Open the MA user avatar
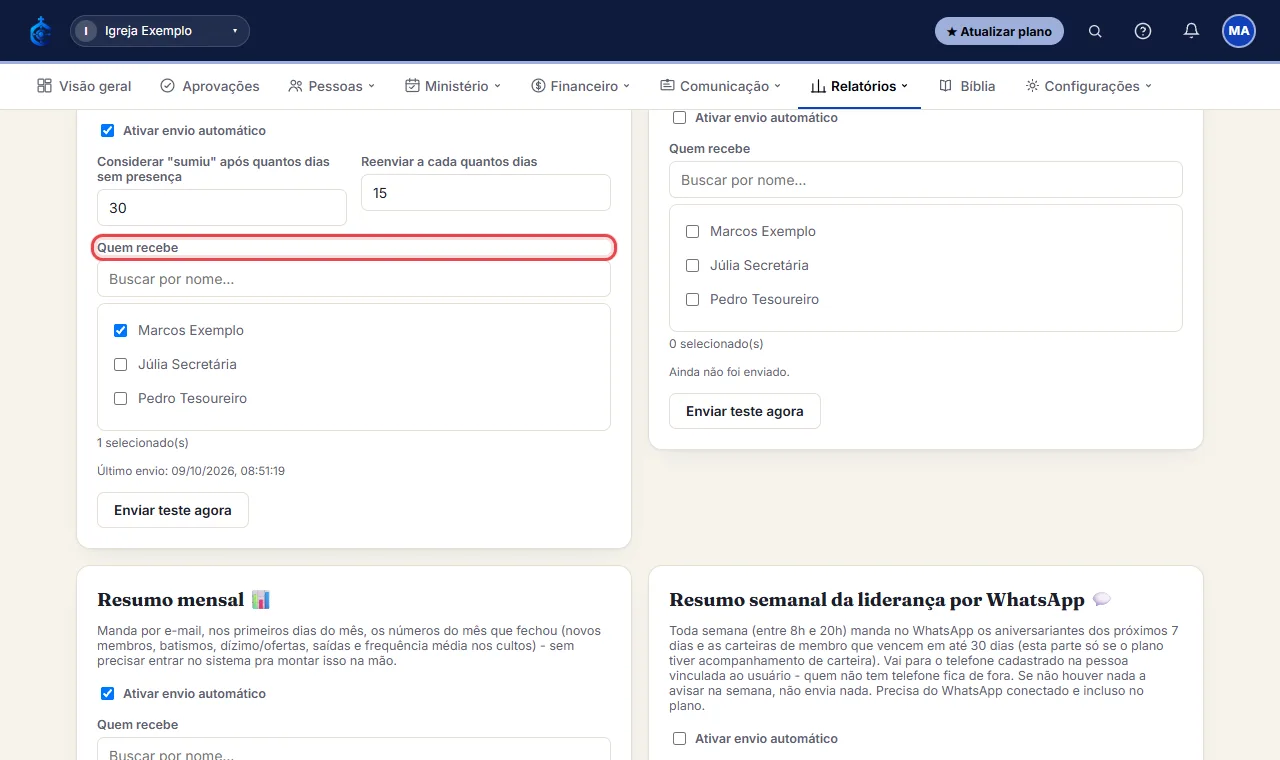 click(1239, 31)
